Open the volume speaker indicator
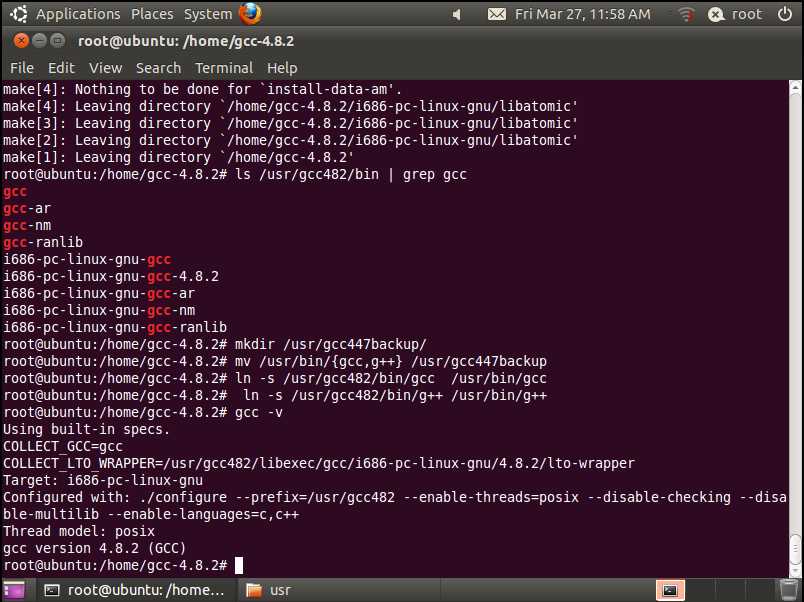The width and height of the screenshot is (804, 602). point(456,15)
